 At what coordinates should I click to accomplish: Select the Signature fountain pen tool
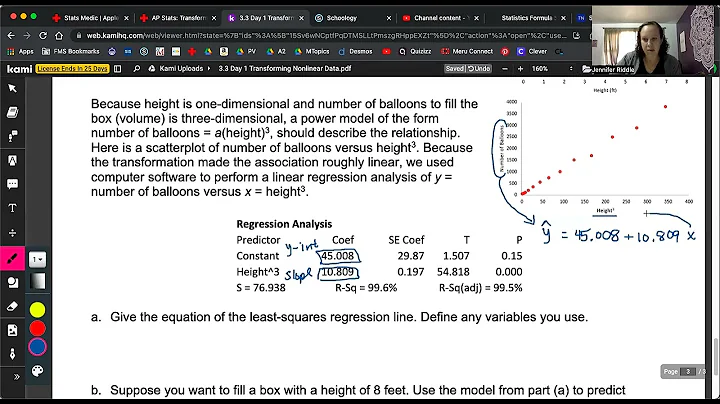(x=12, y=354)
